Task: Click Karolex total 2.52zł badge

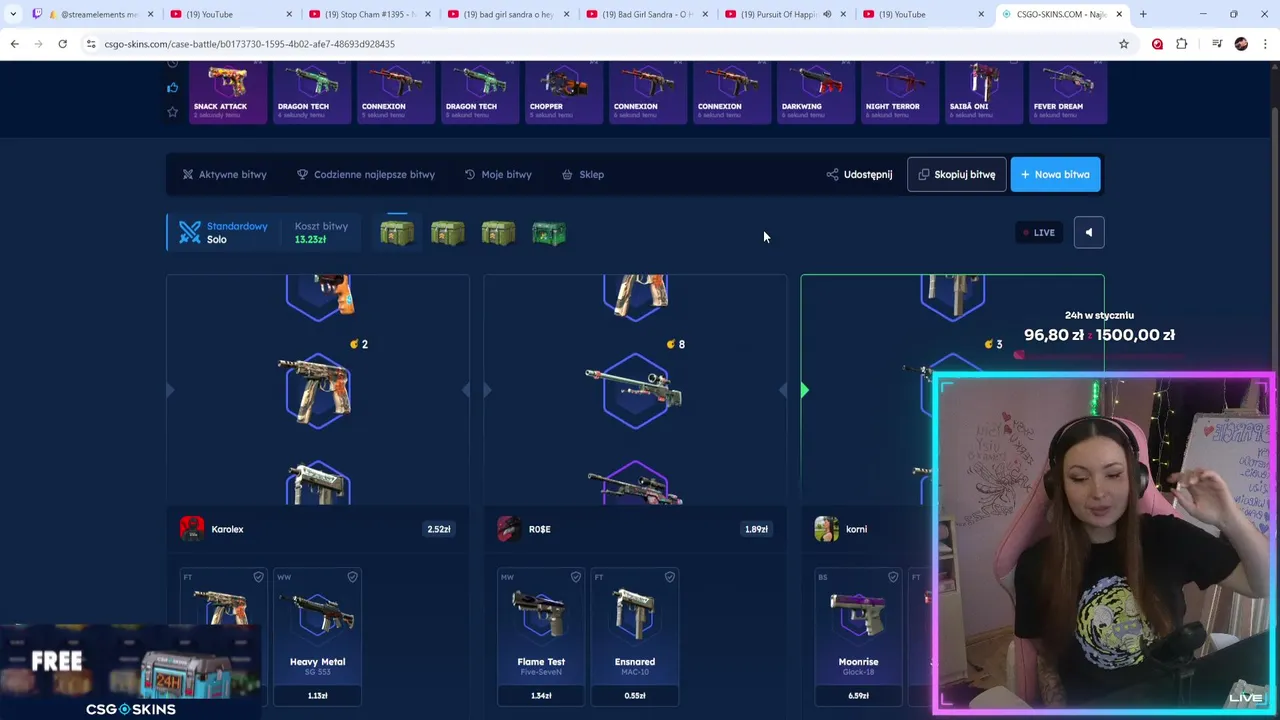Action: pyautogui.click(x=439, y=529)
